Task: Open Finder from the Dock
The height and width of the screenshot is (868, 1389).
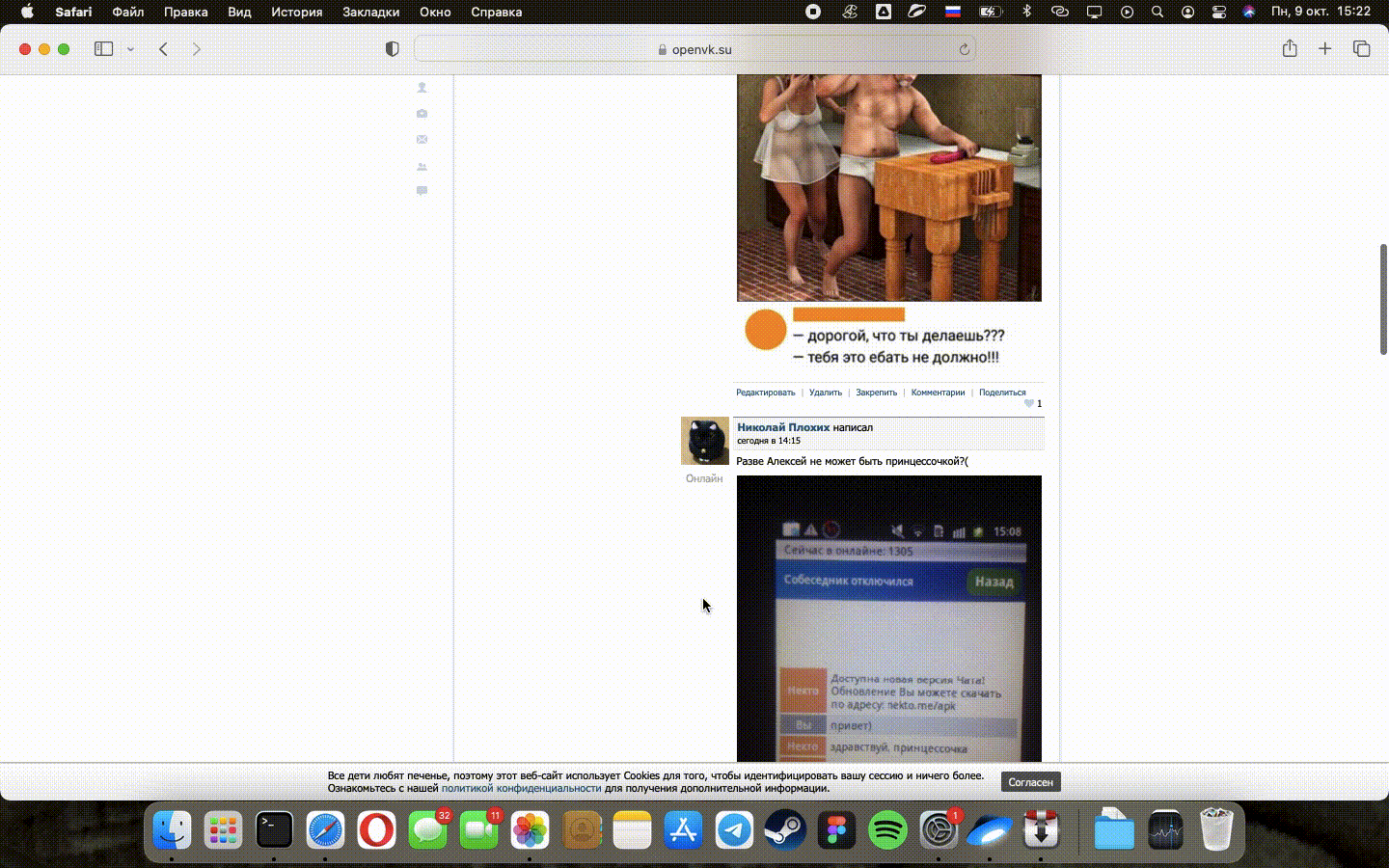Action: [x=172, y=829]
